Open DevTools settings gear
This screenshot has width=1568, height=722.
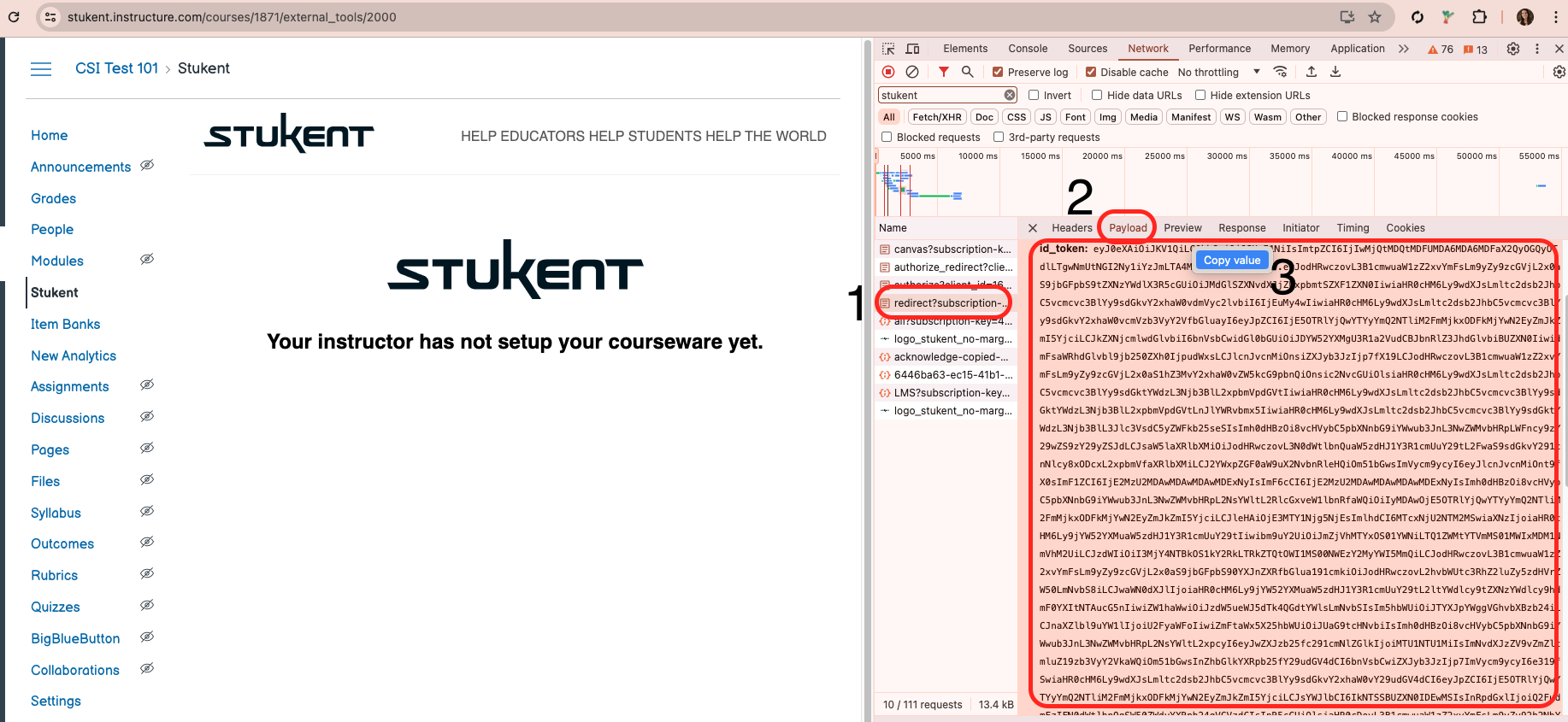tap(1513, 49)
